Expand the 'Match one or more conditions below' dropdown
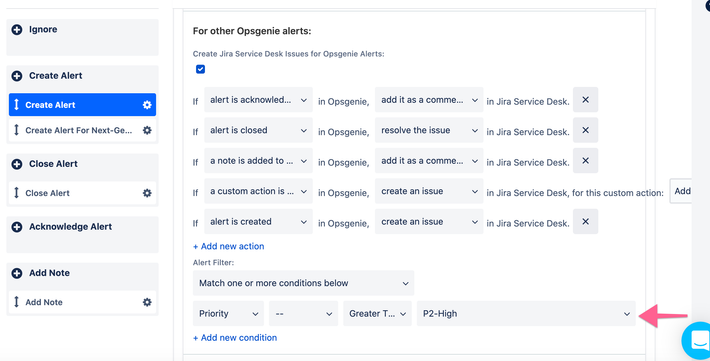The image size is (710, 361). pyautogui.click(x=303, y=283)
